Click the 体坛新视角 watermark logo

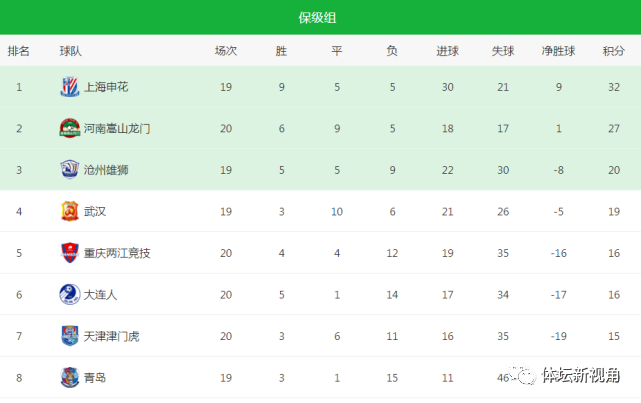point(564,375)
